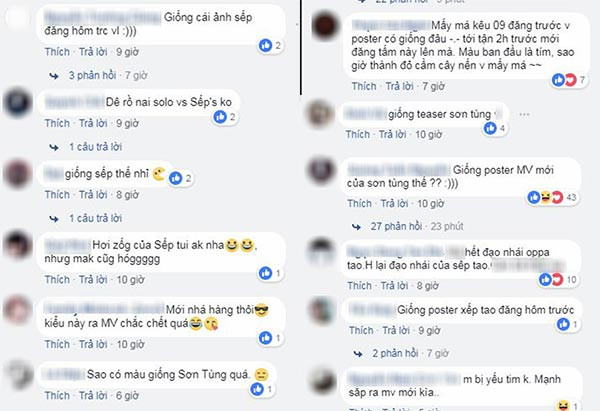Click like icon on 'Dê rồ nai solo' comment

pyautogui.click(x=220, y=117)
